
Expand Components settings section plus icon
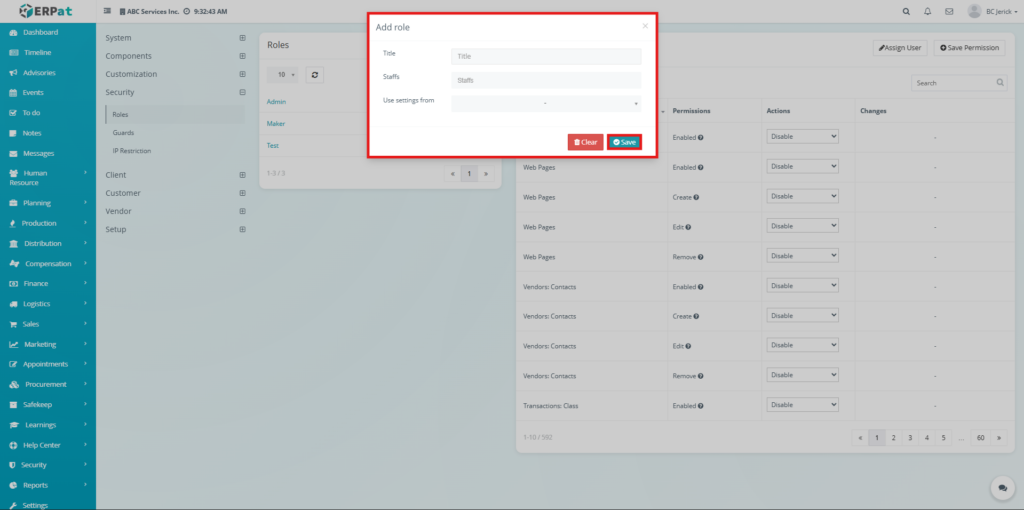(242, 56)
